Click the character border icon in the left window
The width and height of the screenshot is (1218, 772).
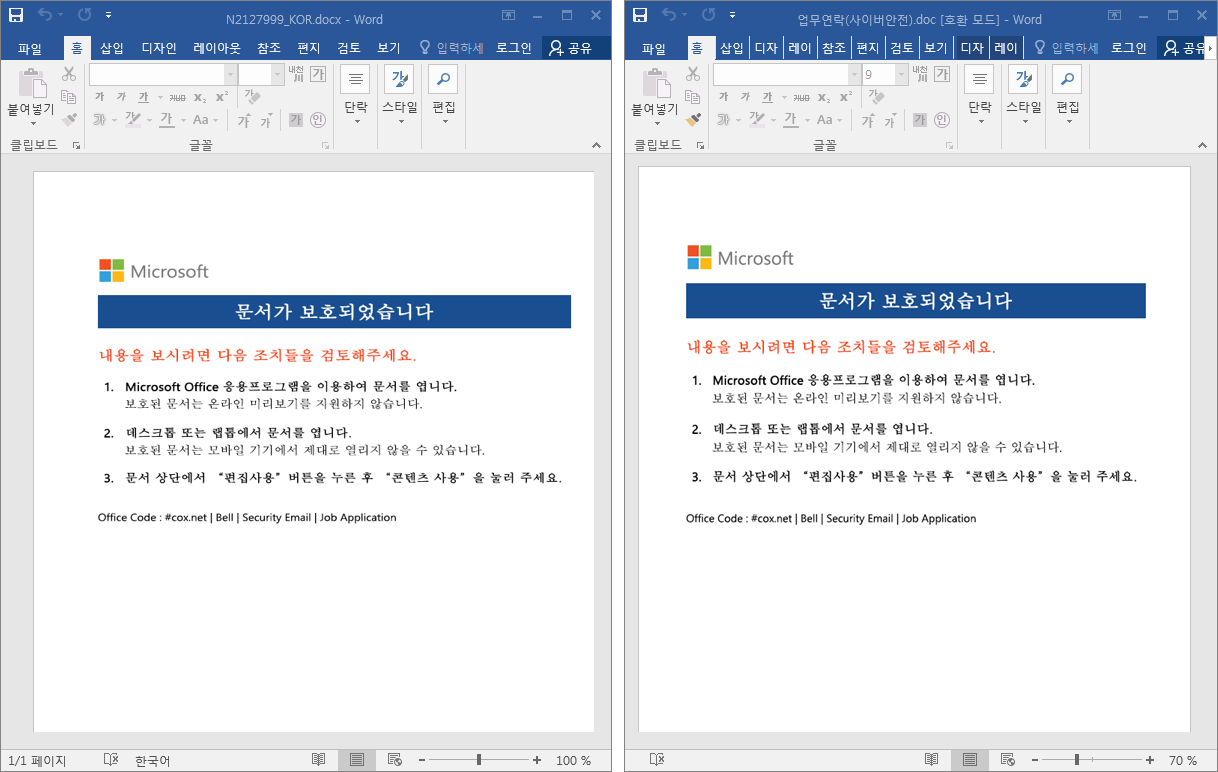[318, 74]
